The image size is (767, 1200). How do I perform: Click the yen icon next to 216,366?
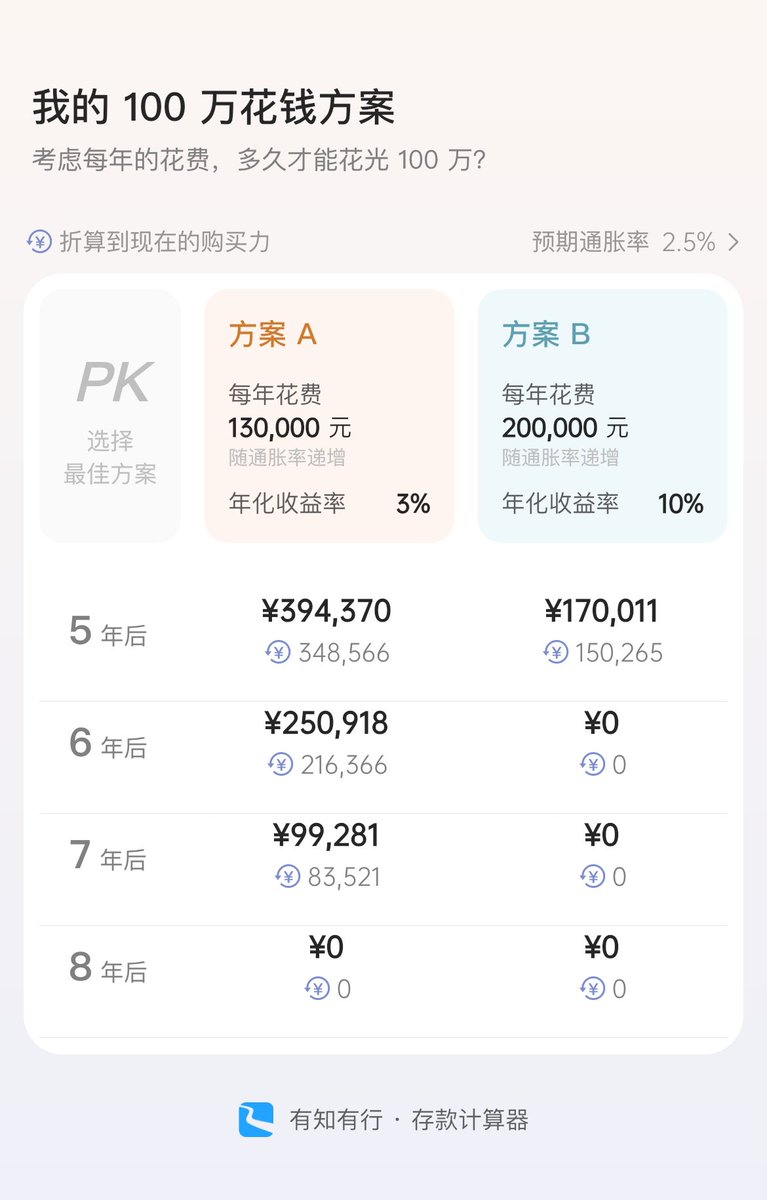[x=281, y=765]
